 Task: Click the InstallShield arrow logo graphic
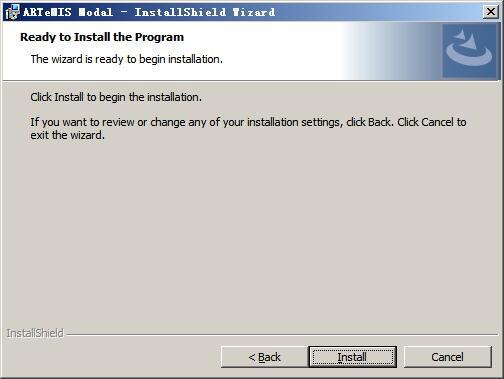[x=469, y=50]
